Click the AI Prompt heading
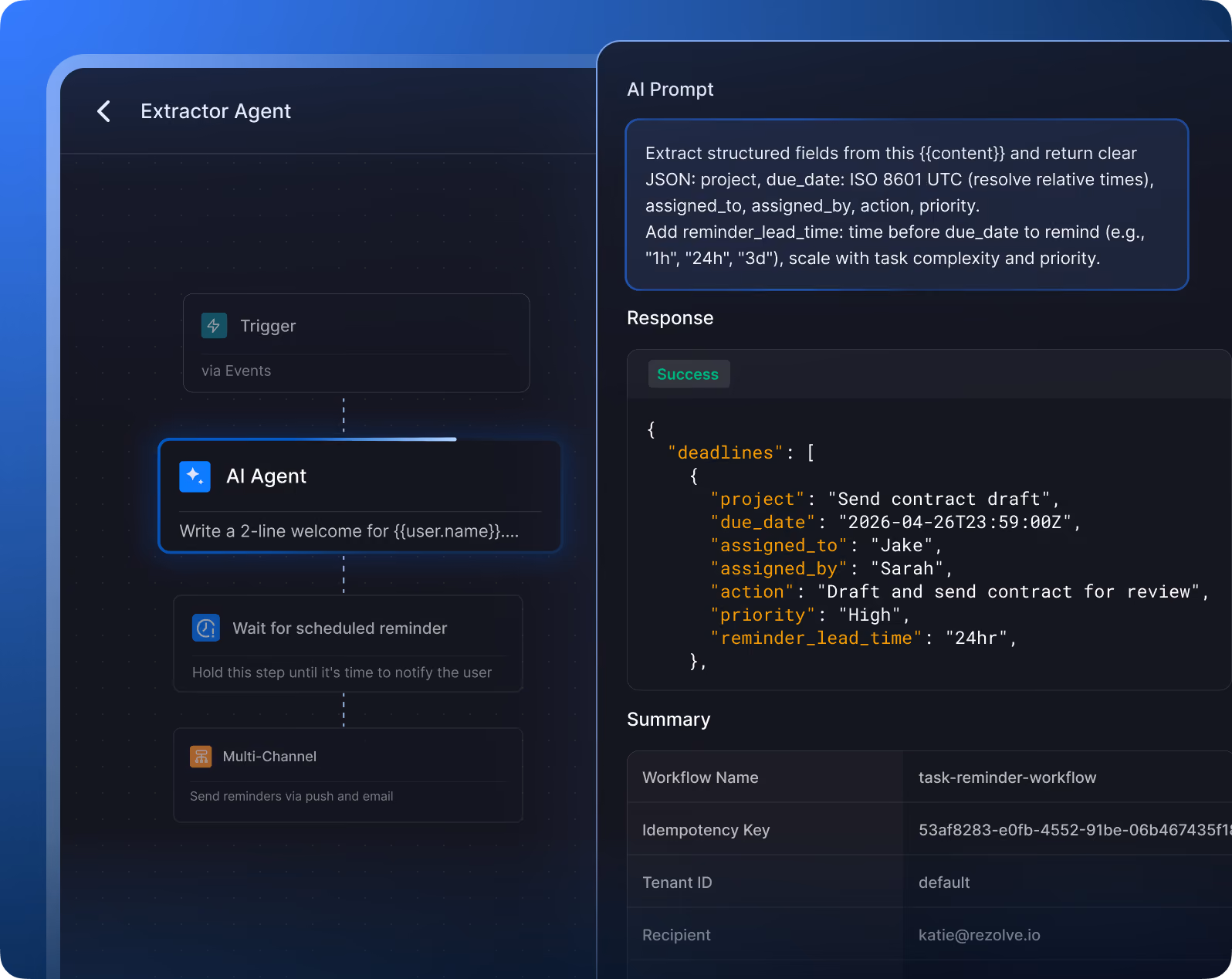Screen dimensions: 1232x979 (x=670, y=90)
